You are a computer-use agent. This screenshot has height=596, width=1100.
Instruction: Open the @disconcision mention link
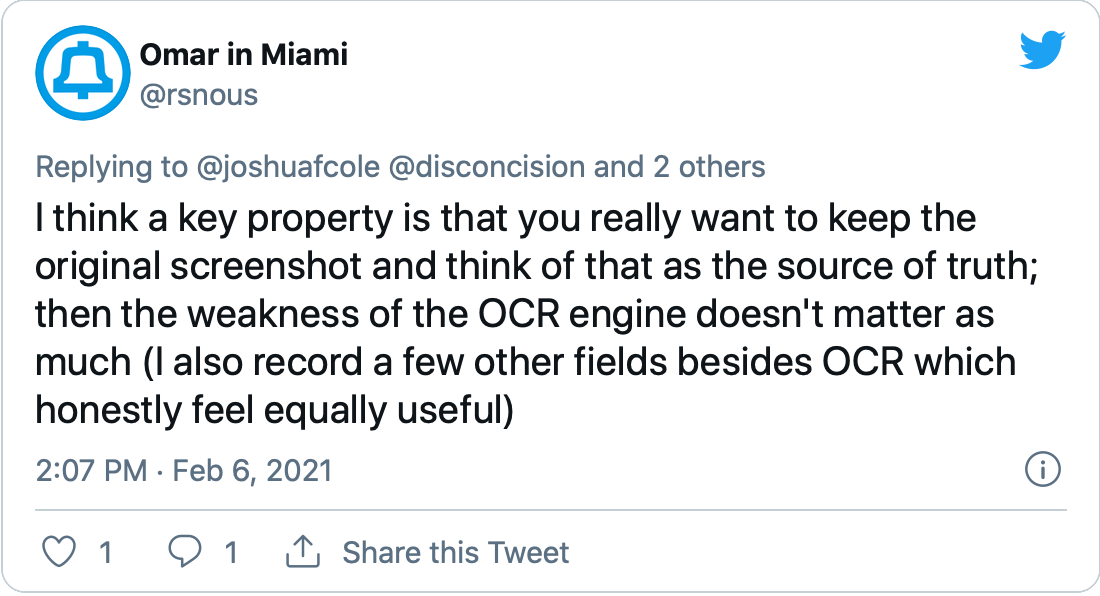click(487, 167)
